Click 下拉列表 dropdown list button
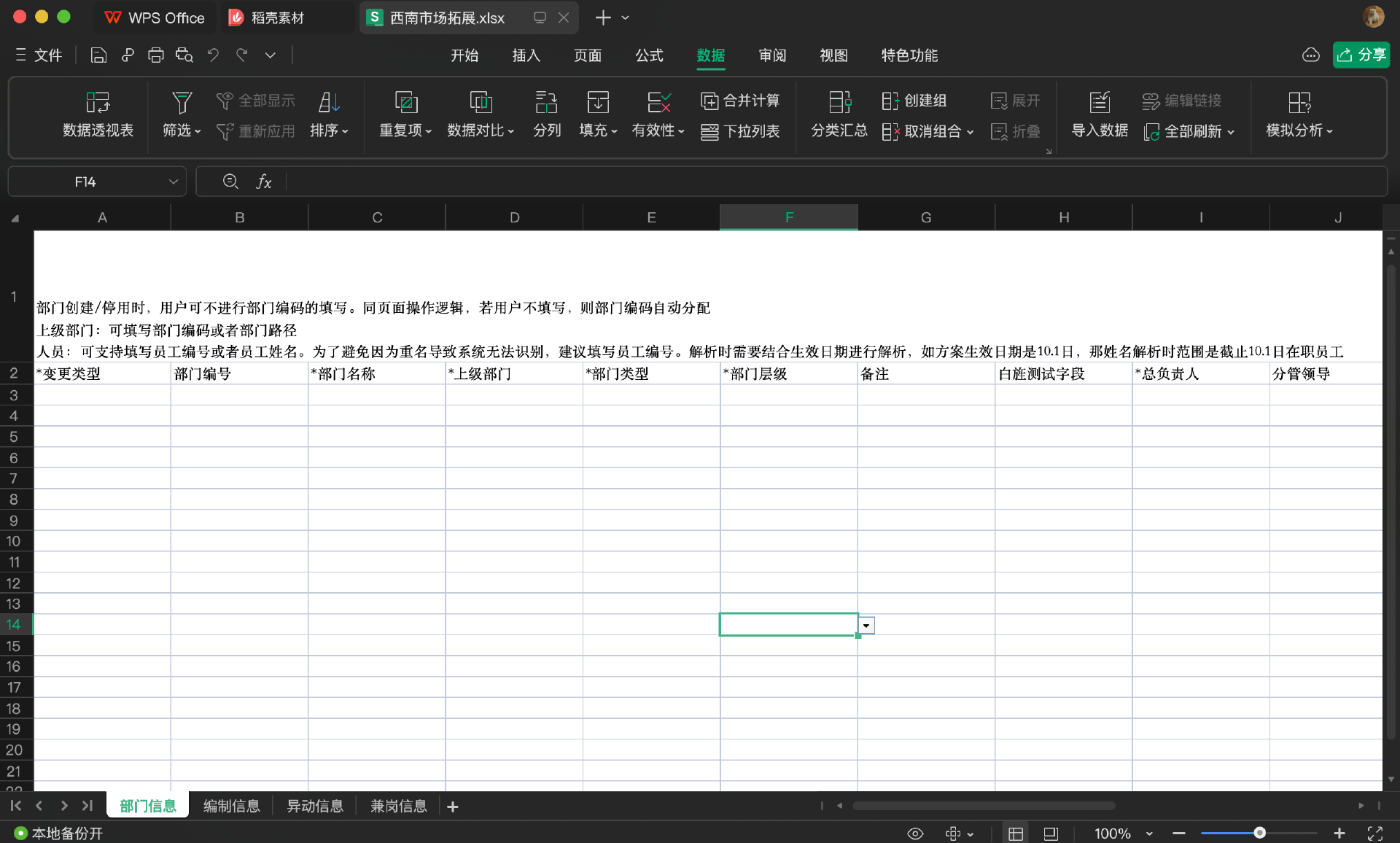Screen dimensions: 1400x843 point(740,131)
